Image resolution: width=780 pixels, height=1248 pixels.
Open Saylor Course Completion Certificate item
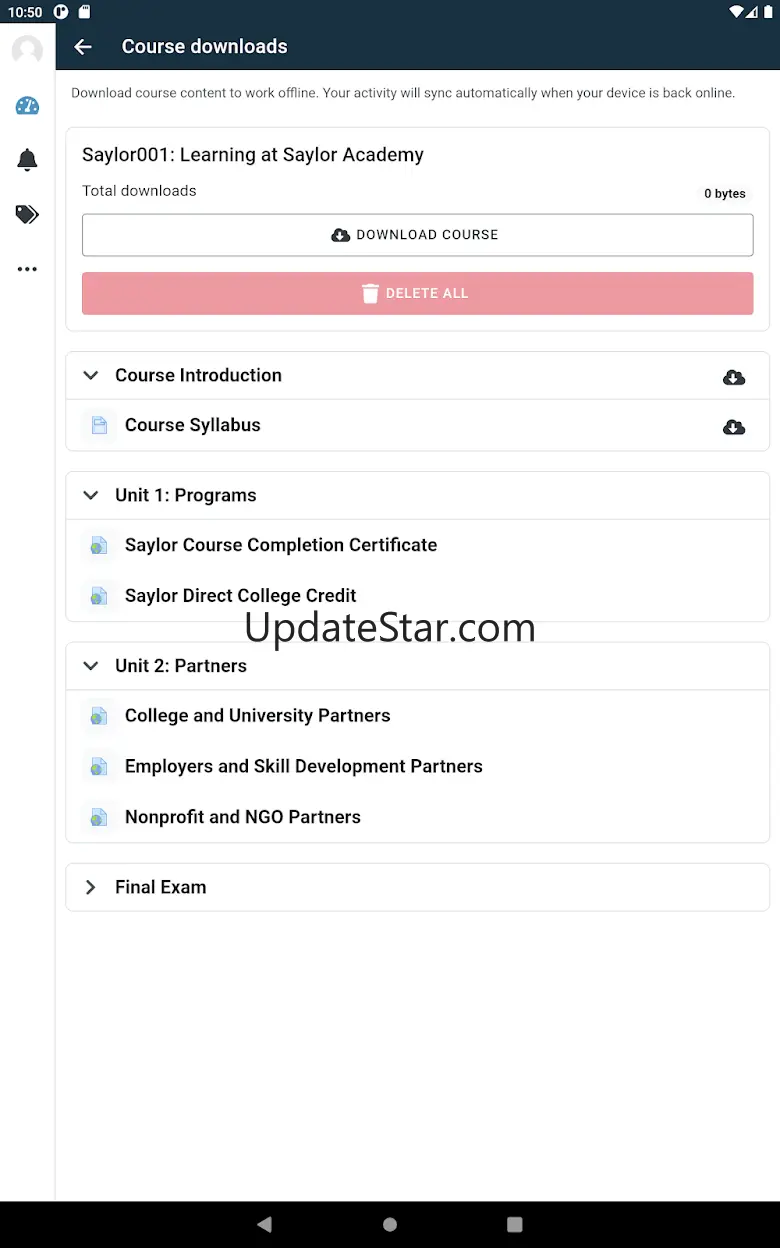point(280,545)
